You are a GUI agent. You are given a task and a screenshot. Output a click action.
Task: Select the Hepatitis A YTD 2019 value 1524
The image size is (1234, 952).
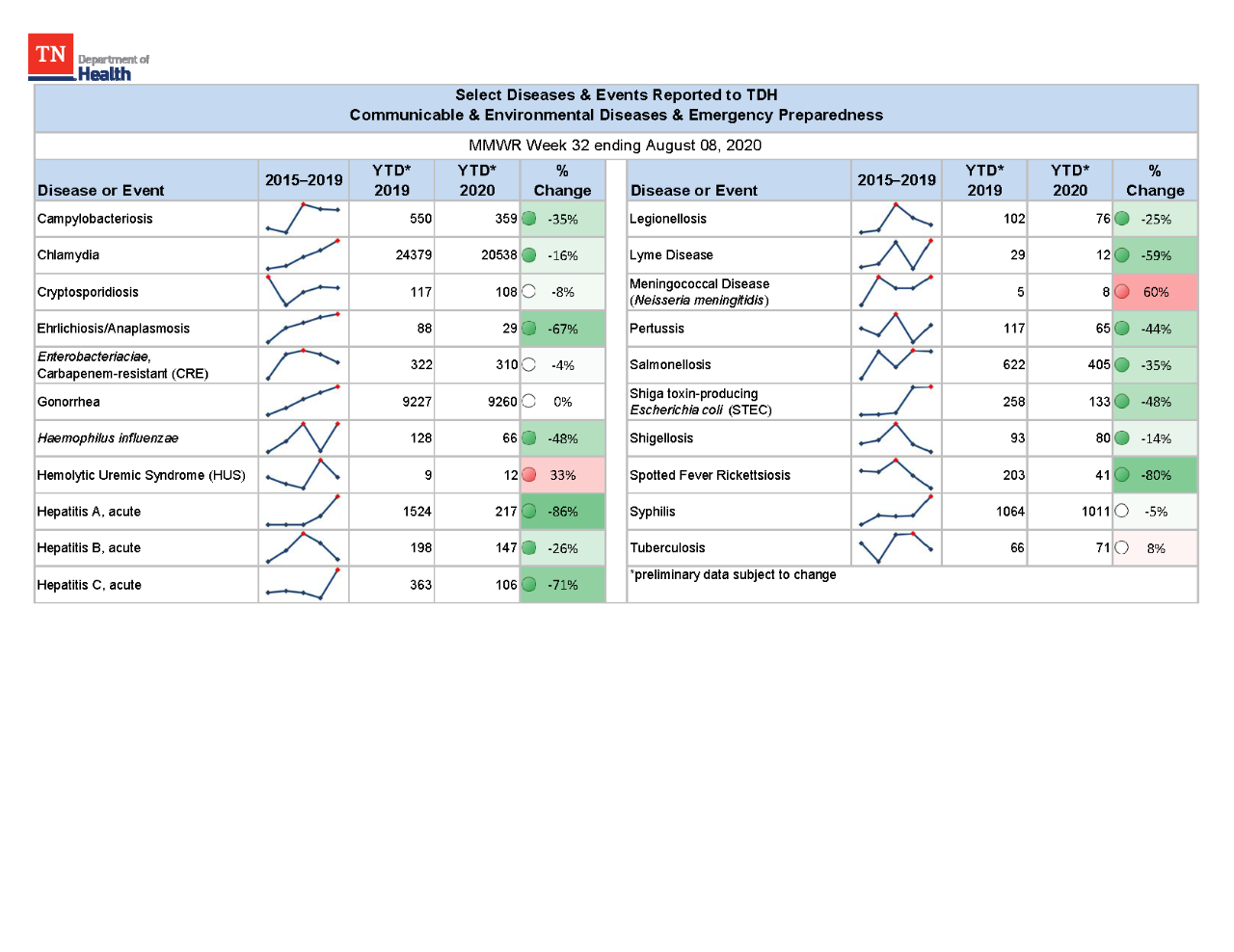point(417,512)
